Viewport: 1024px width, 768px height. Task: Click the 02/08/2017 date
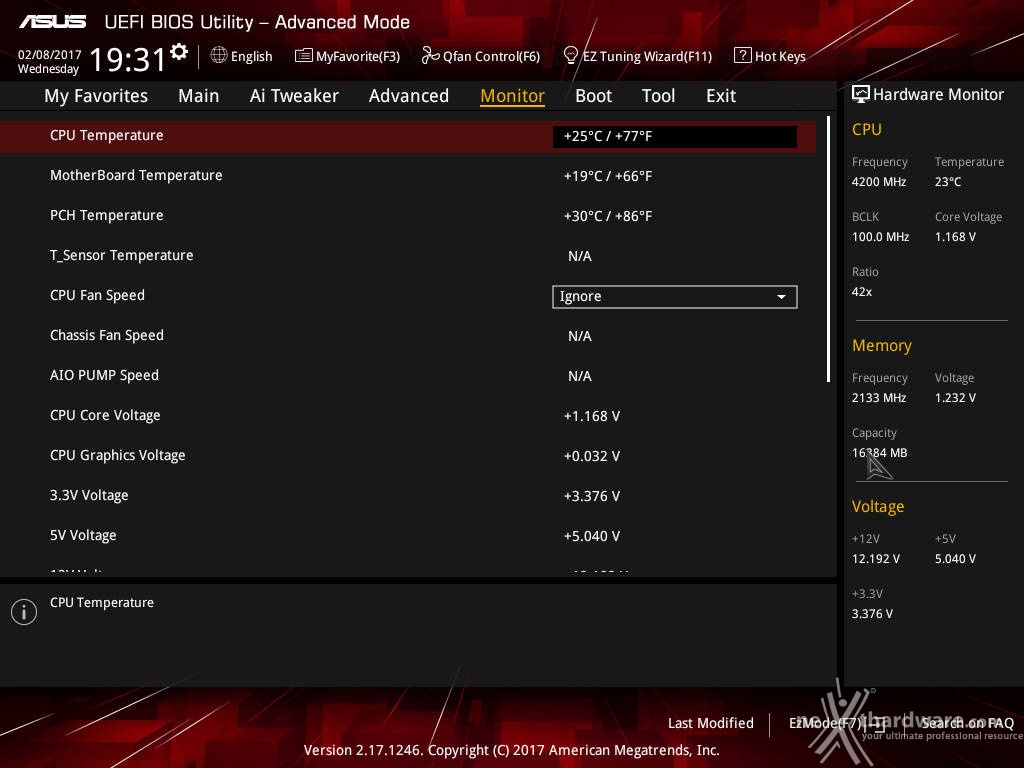click(x=50, y=55)
